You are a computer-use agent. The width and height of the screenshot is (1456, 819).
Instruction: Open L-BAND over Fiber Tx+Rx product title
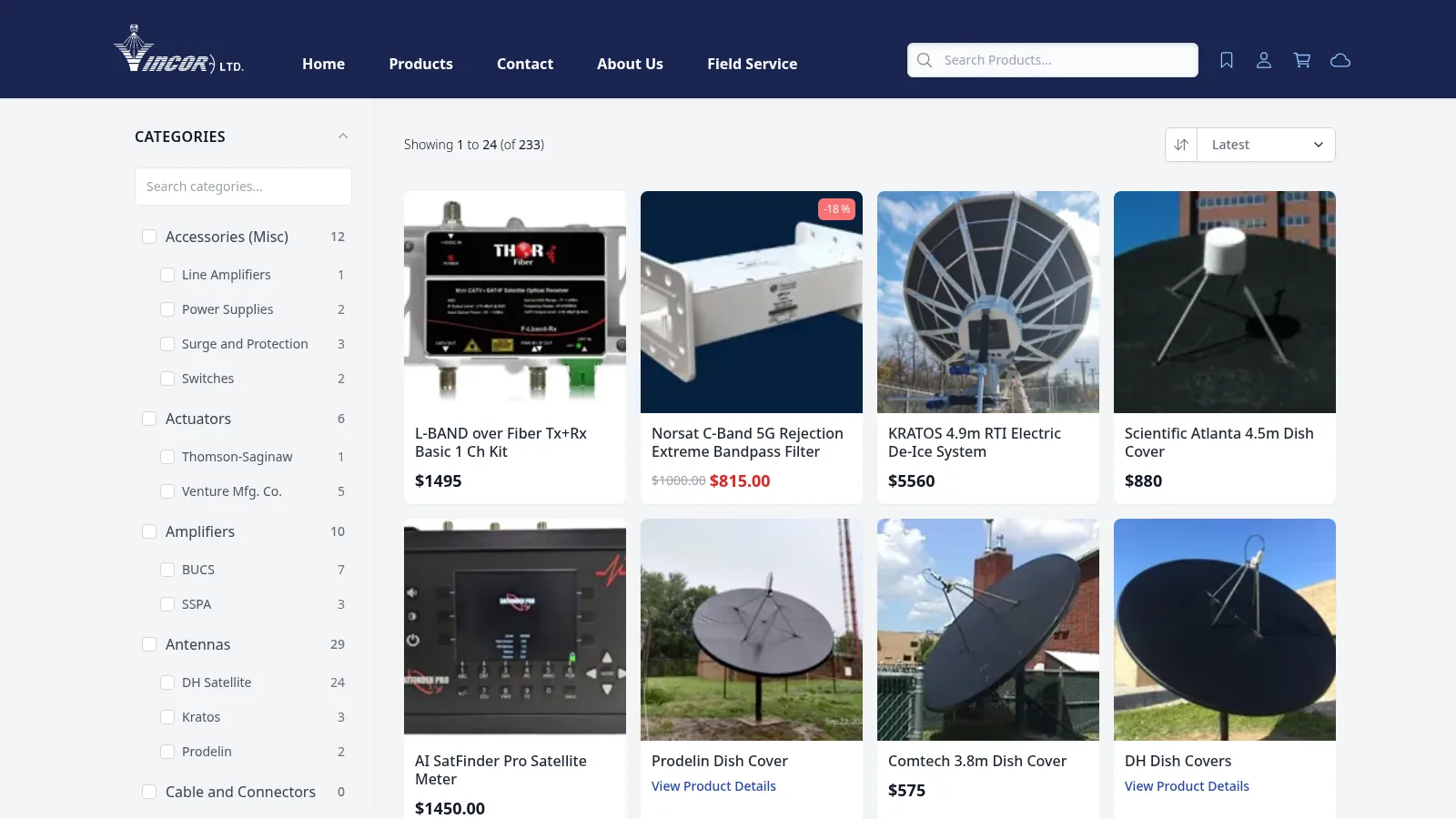point(500,442)
